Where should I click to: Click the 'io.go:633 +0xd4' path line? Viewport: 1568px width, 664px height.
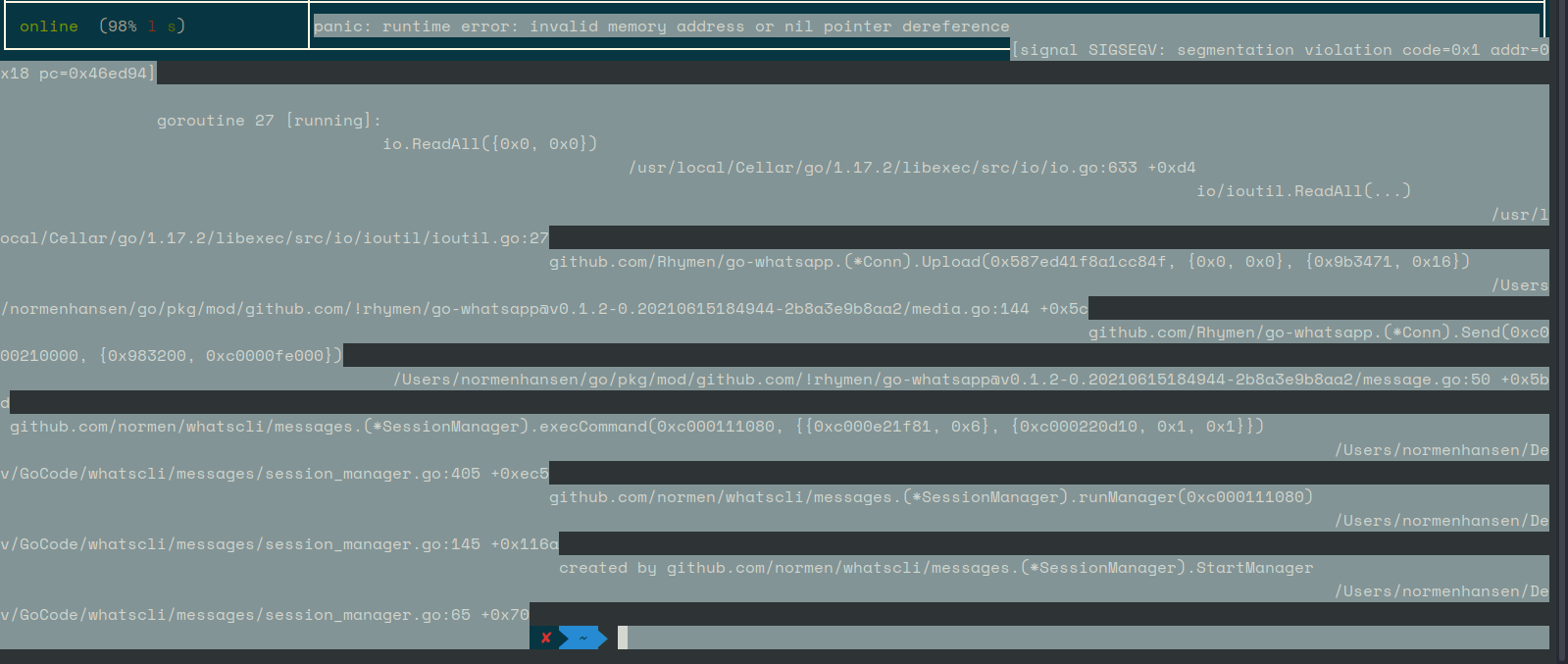pyautogui.click(x=912, y=168)
